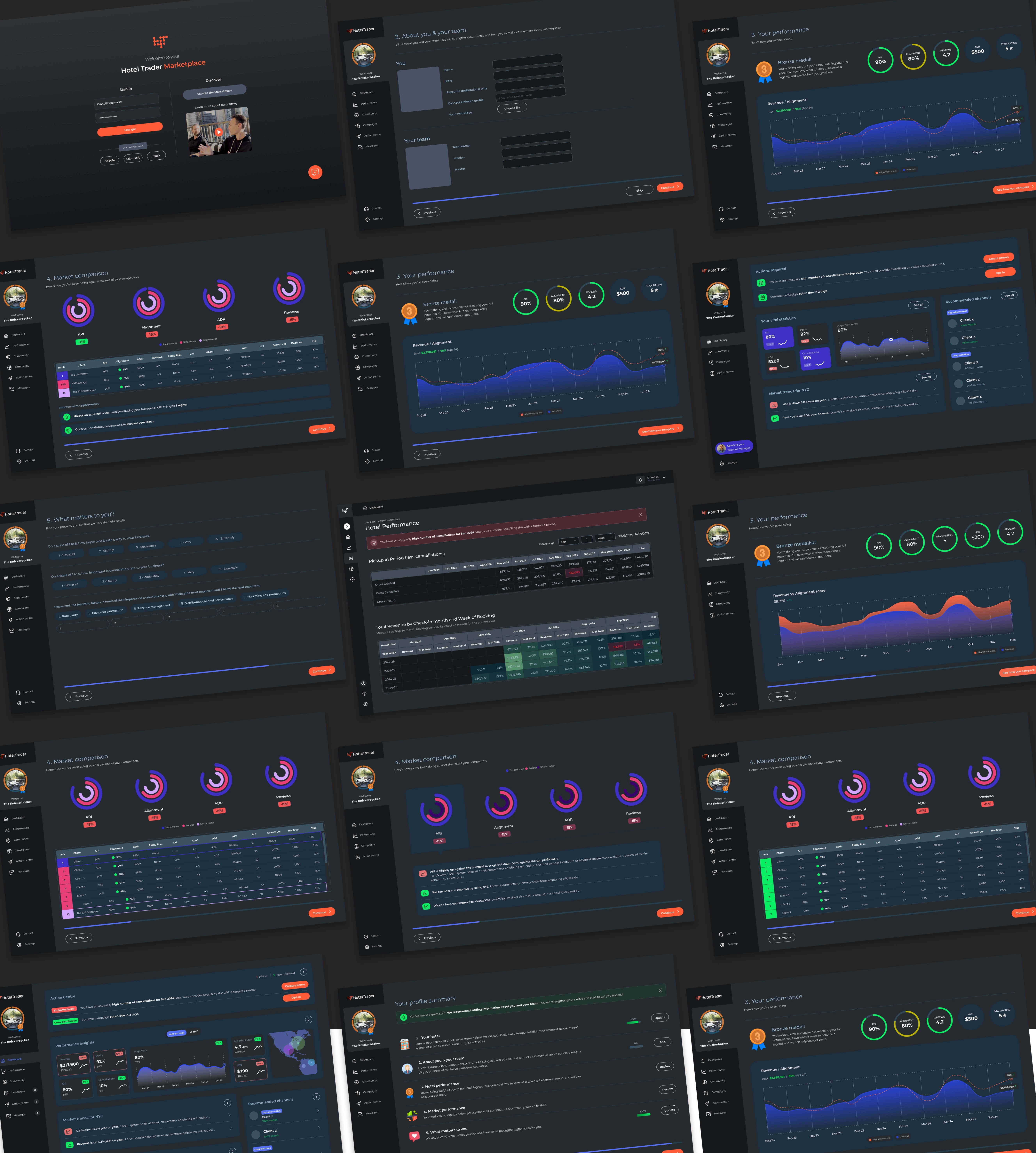1036x1153 pixels.
Task: Select '2 - Slightly' for cancellation rate
Action: pos(110,581)
